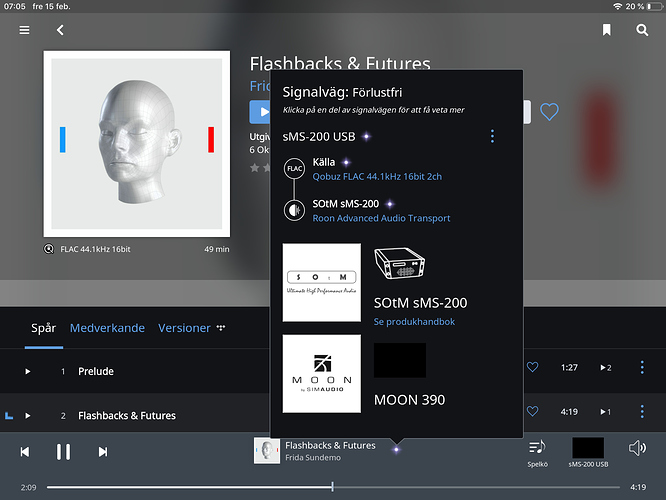666x500 pixels.
Task: Favorite the Prelude track heart
Action: coord(532,367)
